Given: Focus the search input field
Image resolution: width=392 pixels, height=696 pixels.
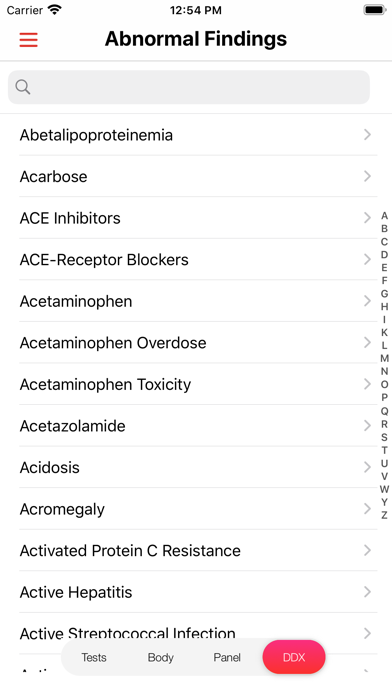Looking at the screenshot, I should click(x=189, y=87).
